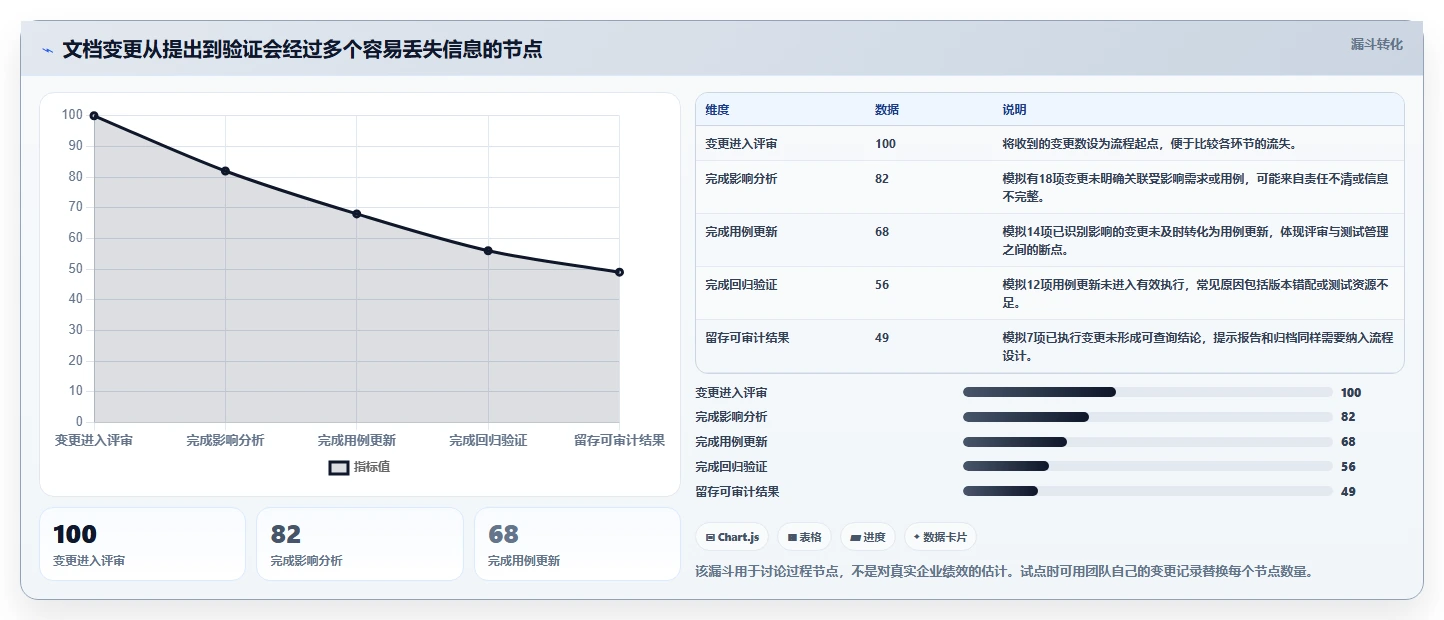Click the chart point at 留存可审计结果 (49)

[x=619, y=272]
